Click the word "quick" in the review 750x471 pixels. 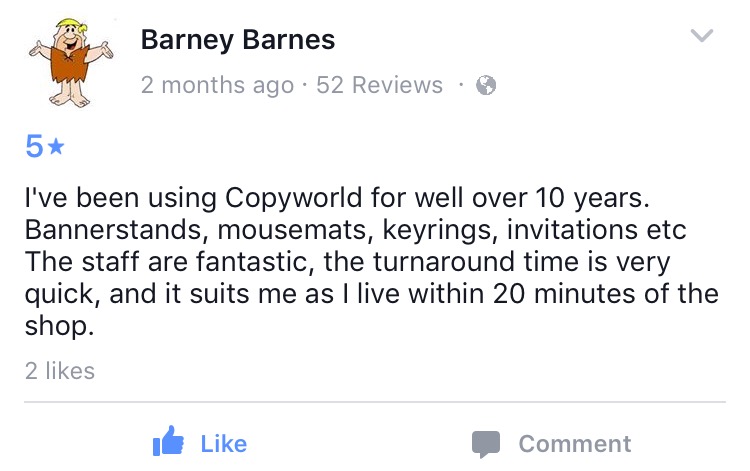click(x=52, y=295)
